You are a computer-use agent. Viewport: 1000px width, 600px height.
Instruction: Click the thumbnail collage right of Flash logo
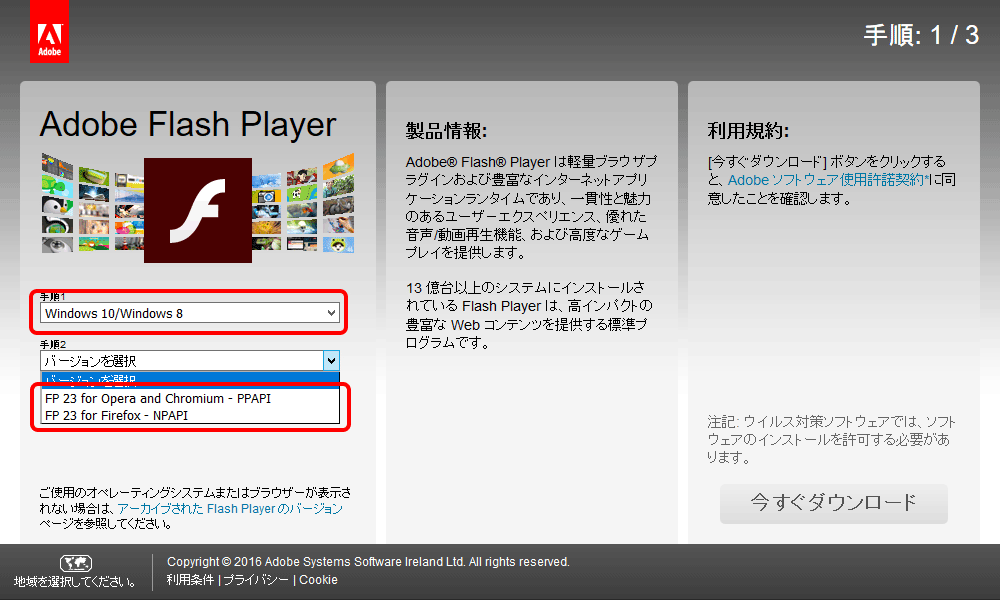click(x=303, y=203)
